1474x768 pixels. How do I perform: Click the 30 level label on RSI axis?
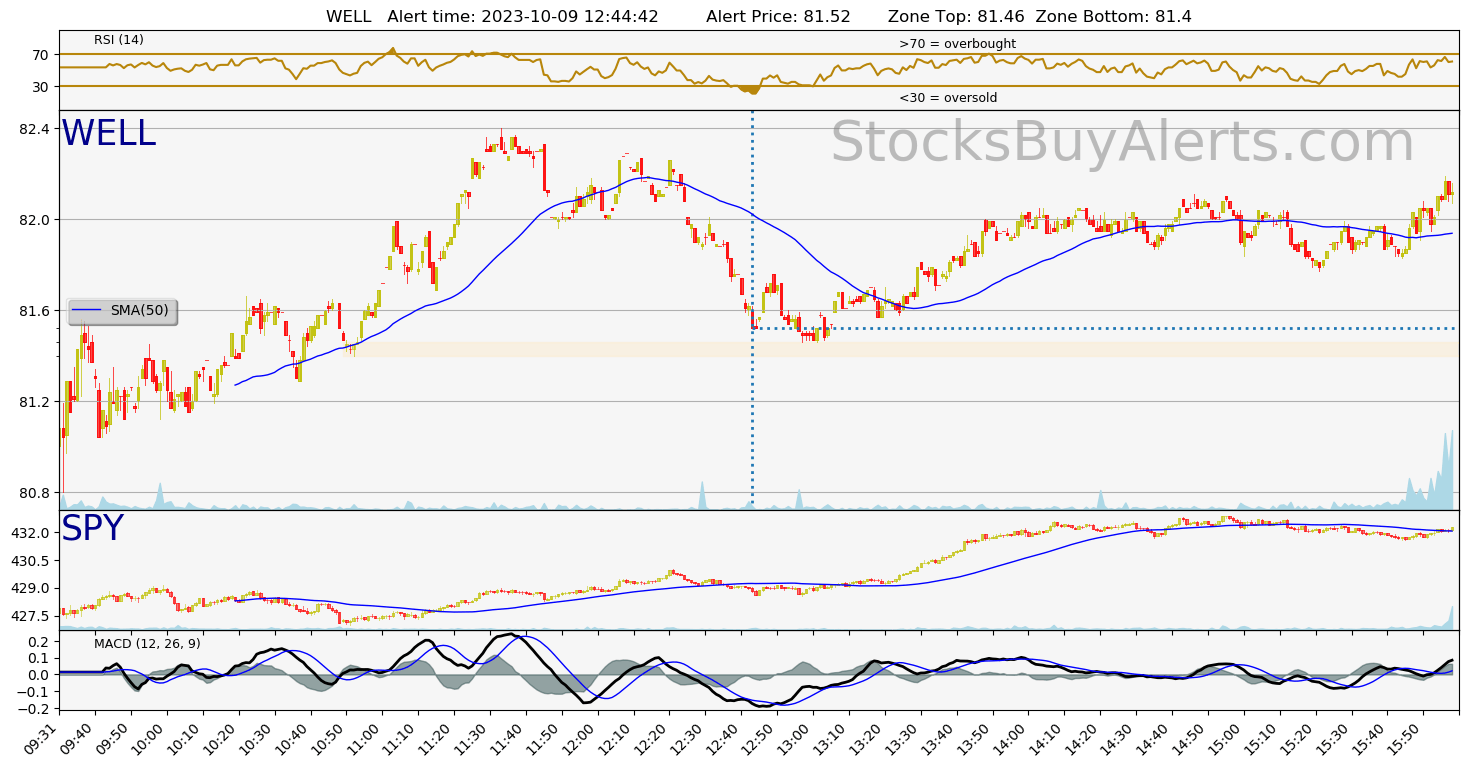click(x=41, y=87)
